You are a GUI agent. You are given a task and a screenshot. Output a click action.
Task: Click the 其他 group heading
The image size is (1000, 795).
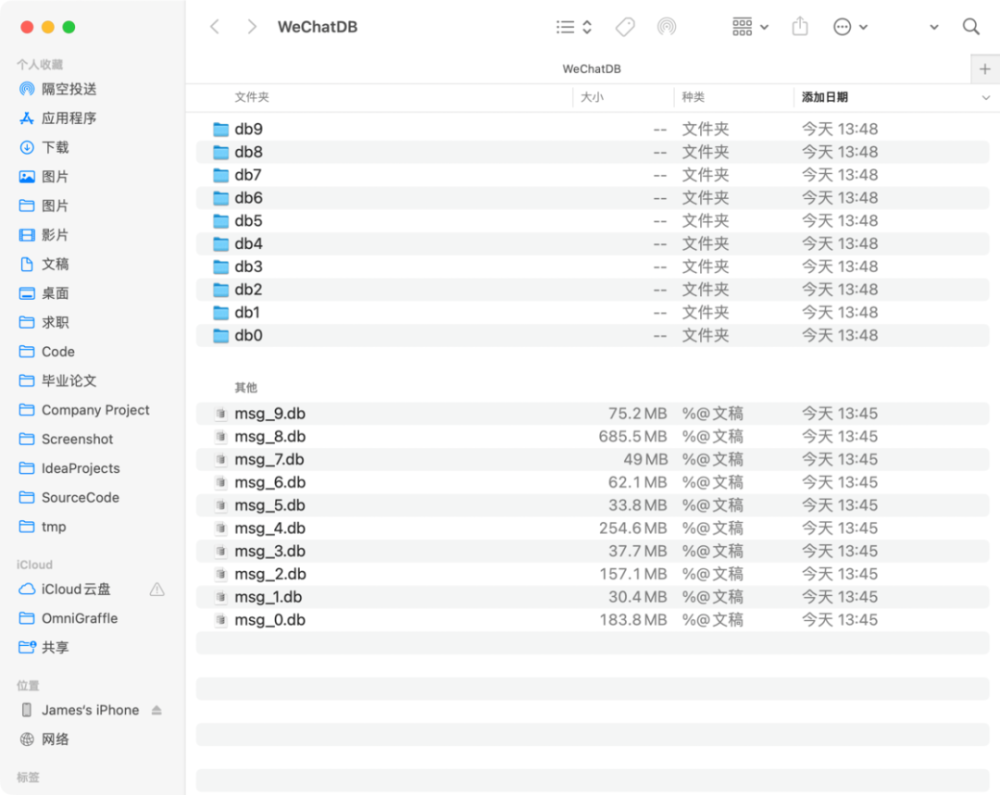246,388
